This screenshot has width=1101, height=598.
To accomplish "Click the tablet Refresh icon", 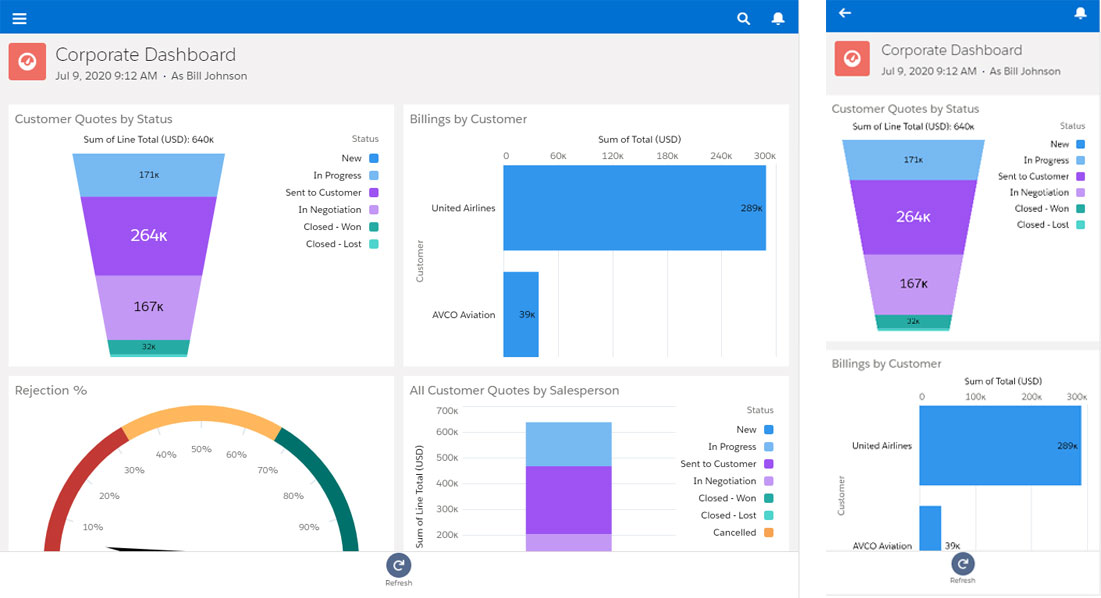I will [x=398, y=565].
